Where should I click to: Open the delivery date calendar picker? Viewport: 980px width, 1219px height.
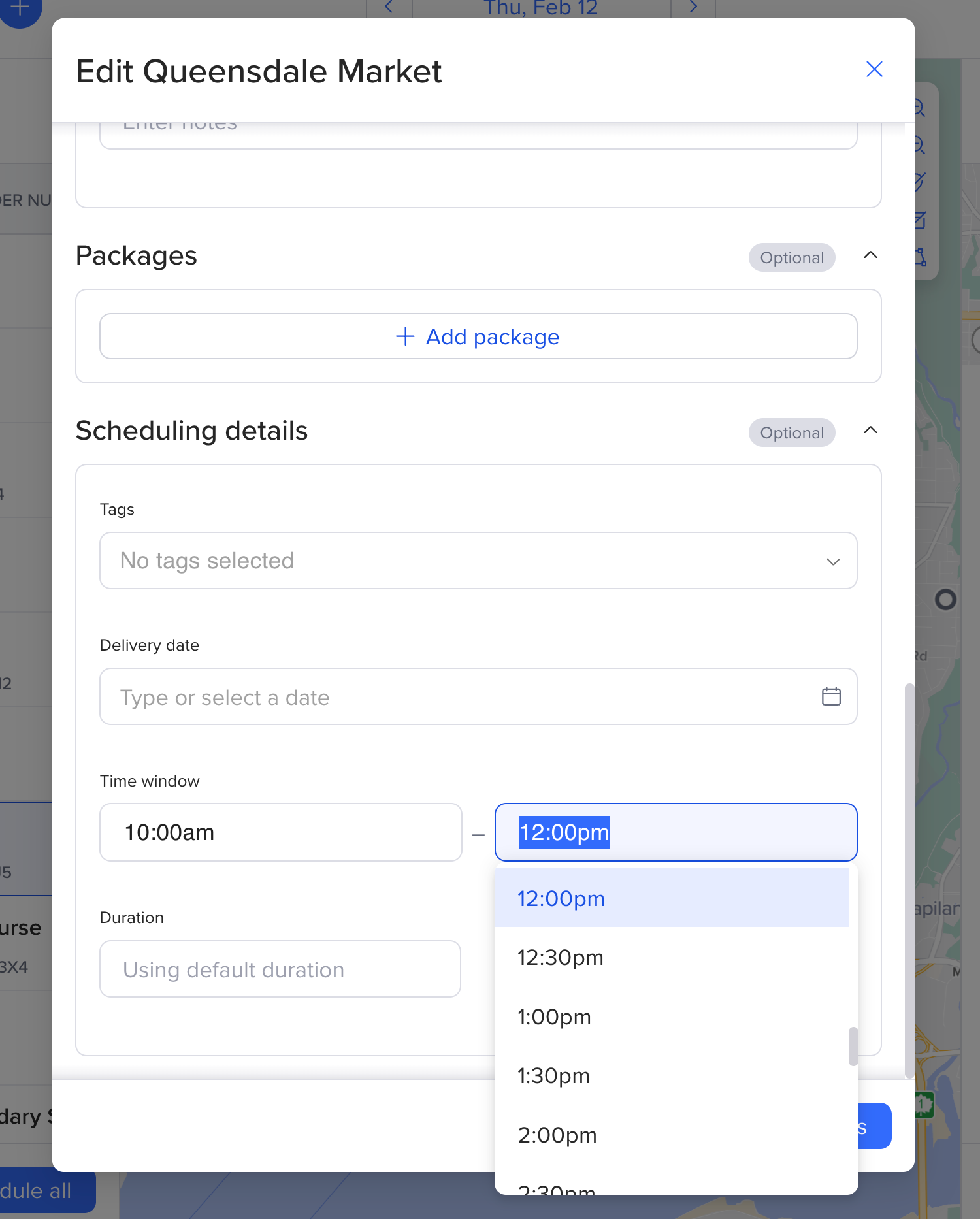coord(831,696)
